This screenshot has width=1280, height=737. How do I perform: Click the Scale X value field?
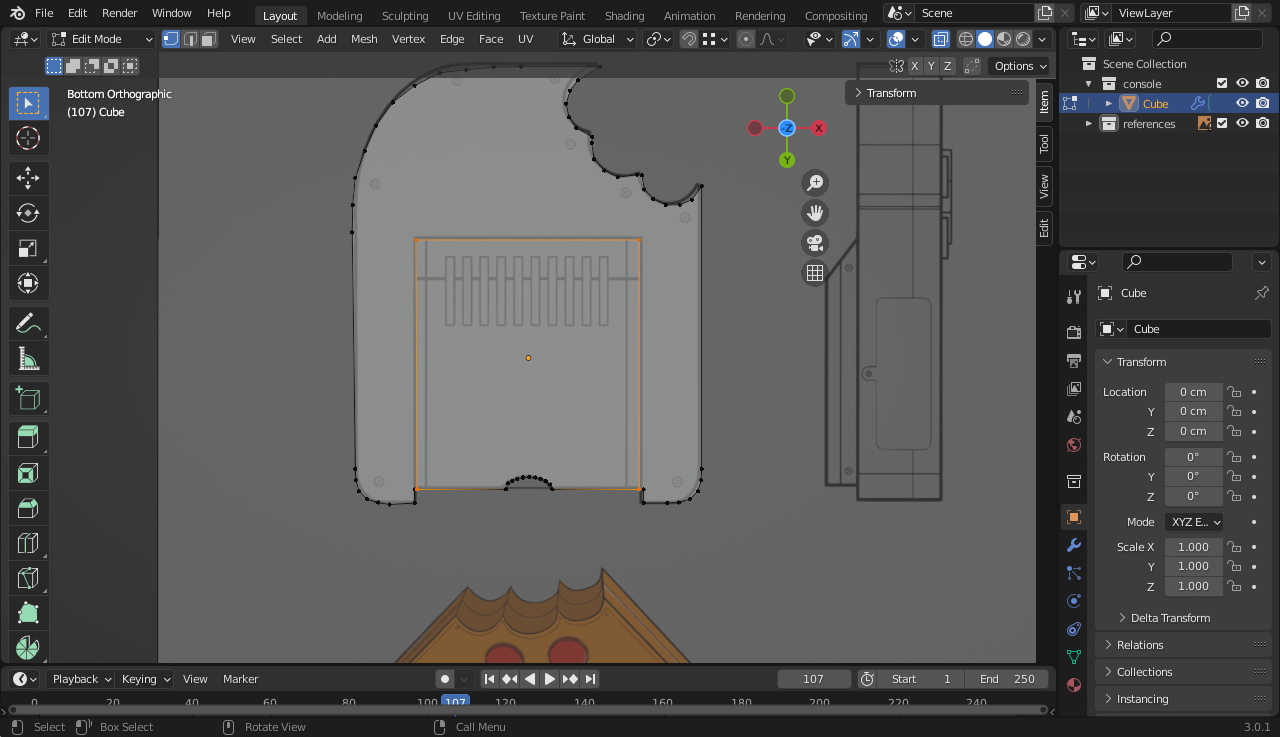coord(1192,547)
